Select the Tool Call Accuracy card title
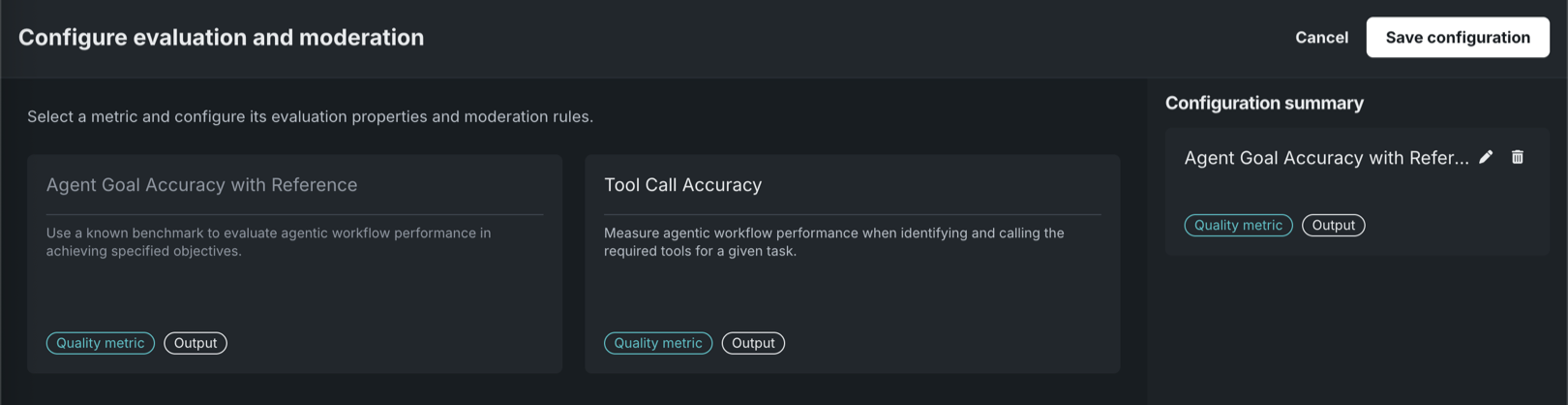1568x405 pixels. pyautogui.click(x=682, y=185)
